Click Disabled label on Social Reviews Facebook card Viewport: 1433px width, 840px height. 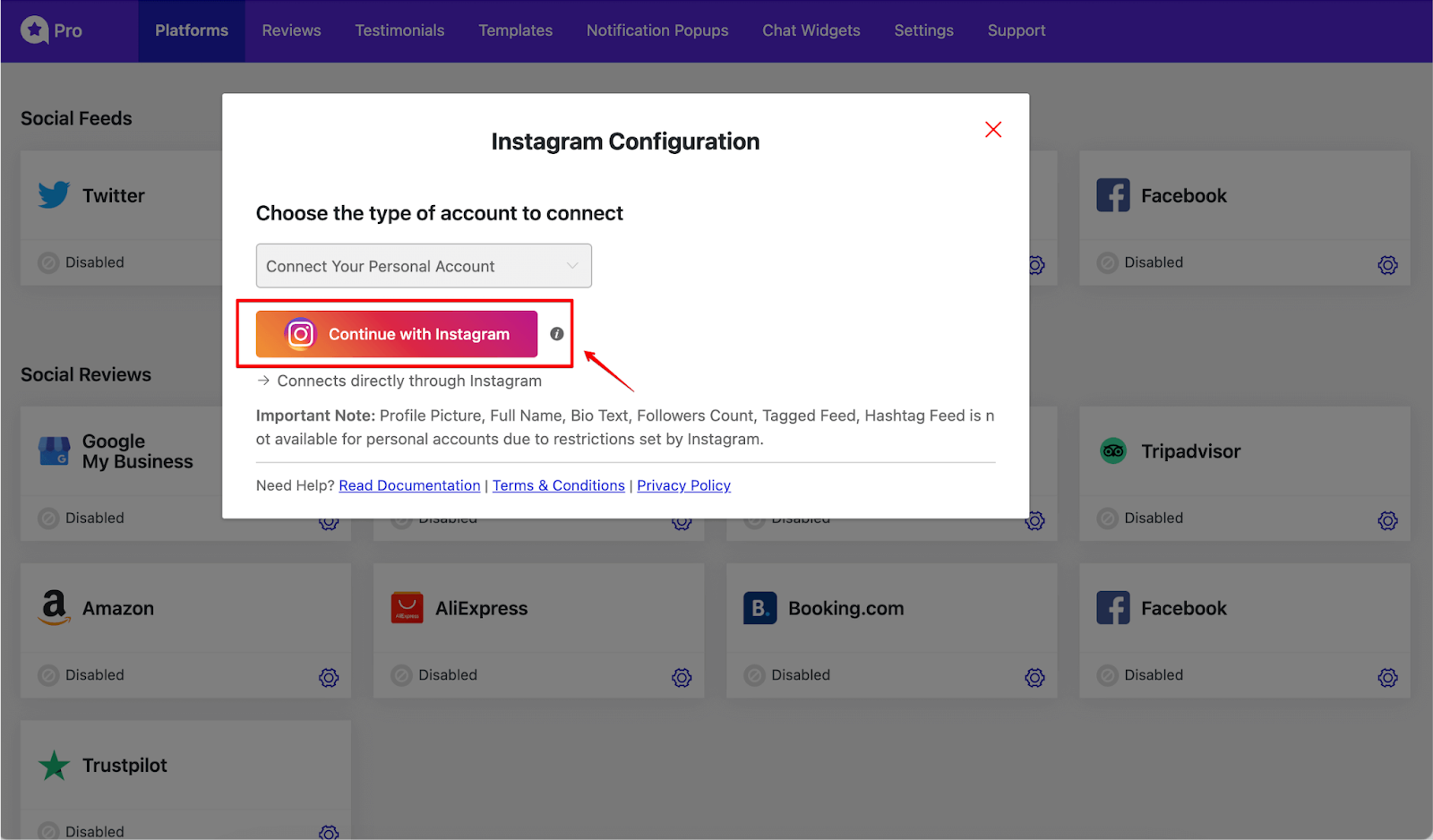pos(1154,675)
